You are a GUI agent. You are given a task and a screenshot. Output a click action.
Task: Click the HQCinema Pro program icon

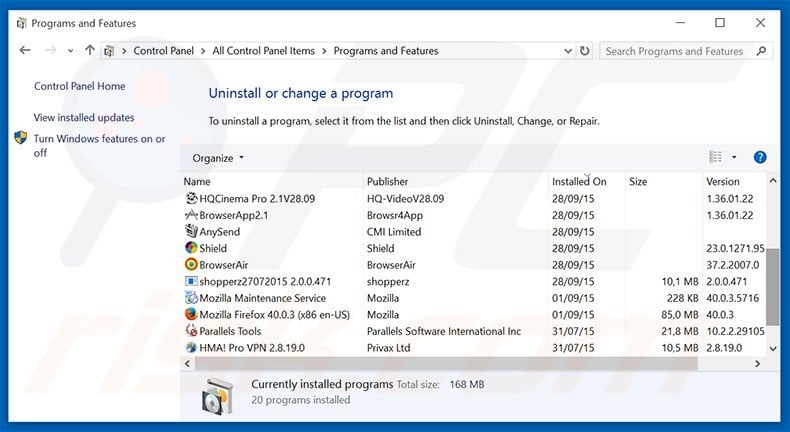191,198
